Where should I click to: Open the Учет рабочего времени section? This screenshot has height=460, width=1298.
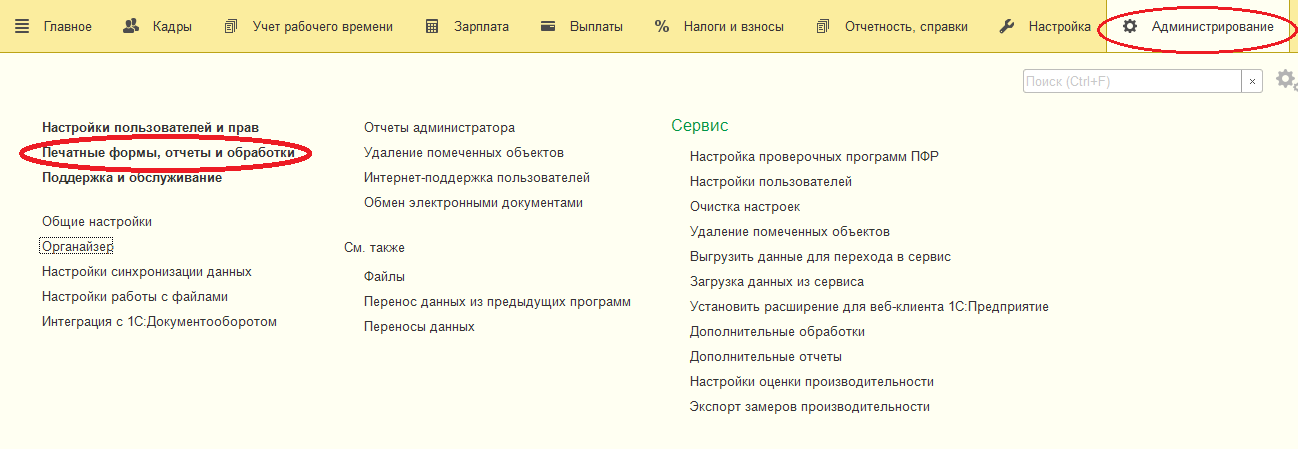click(322, 27)
